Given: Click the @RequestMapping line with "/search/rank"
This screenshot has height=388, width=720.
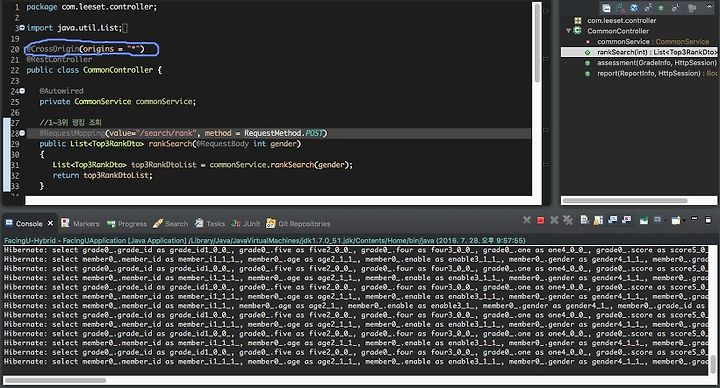Looking at the screenshot, I should click(x=184, y=133).
